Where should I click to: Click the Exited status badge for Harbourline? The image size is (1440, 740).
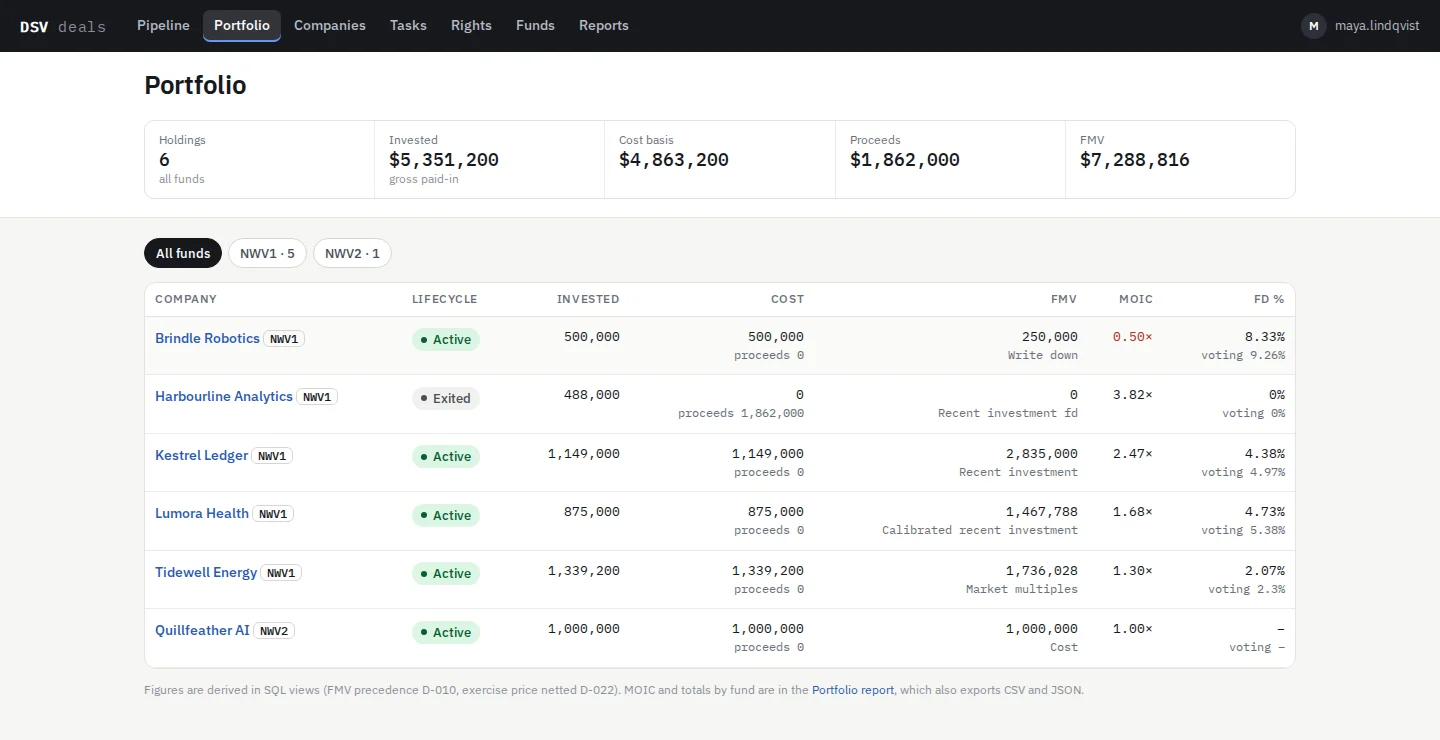(x=446, y=398)
